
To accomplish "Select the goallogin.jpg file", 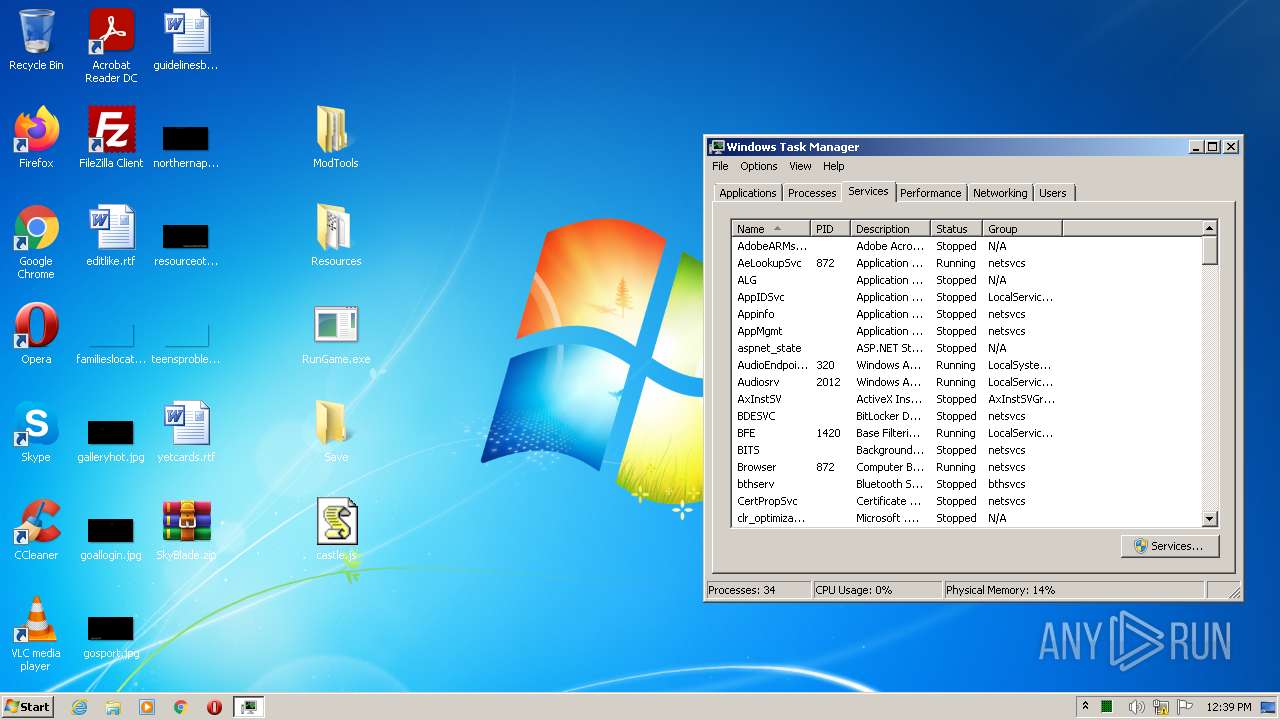I will (111, 538).
